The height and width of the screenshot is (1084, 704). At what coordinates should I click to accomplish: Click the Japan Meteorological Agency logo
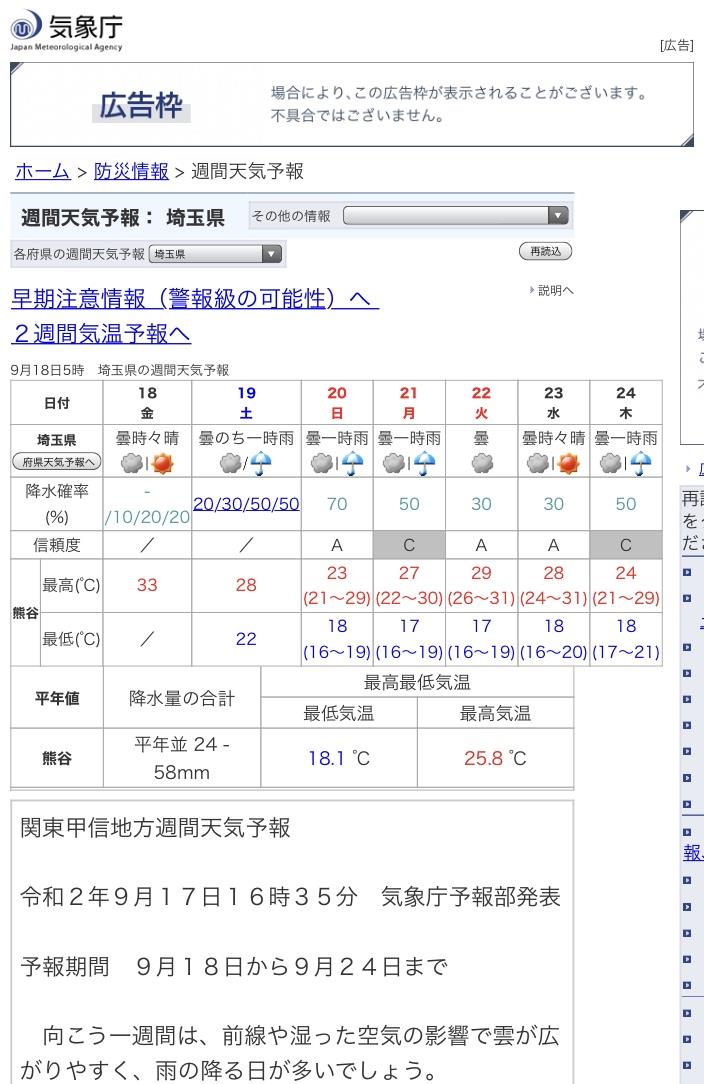tap(66, 30)
